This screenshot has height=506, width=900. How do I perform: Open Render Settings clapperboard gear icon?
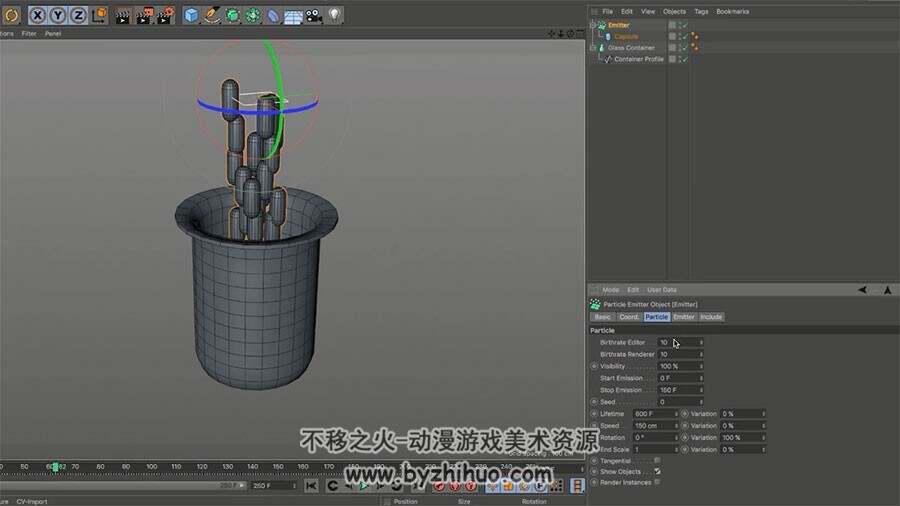[166, 15]
